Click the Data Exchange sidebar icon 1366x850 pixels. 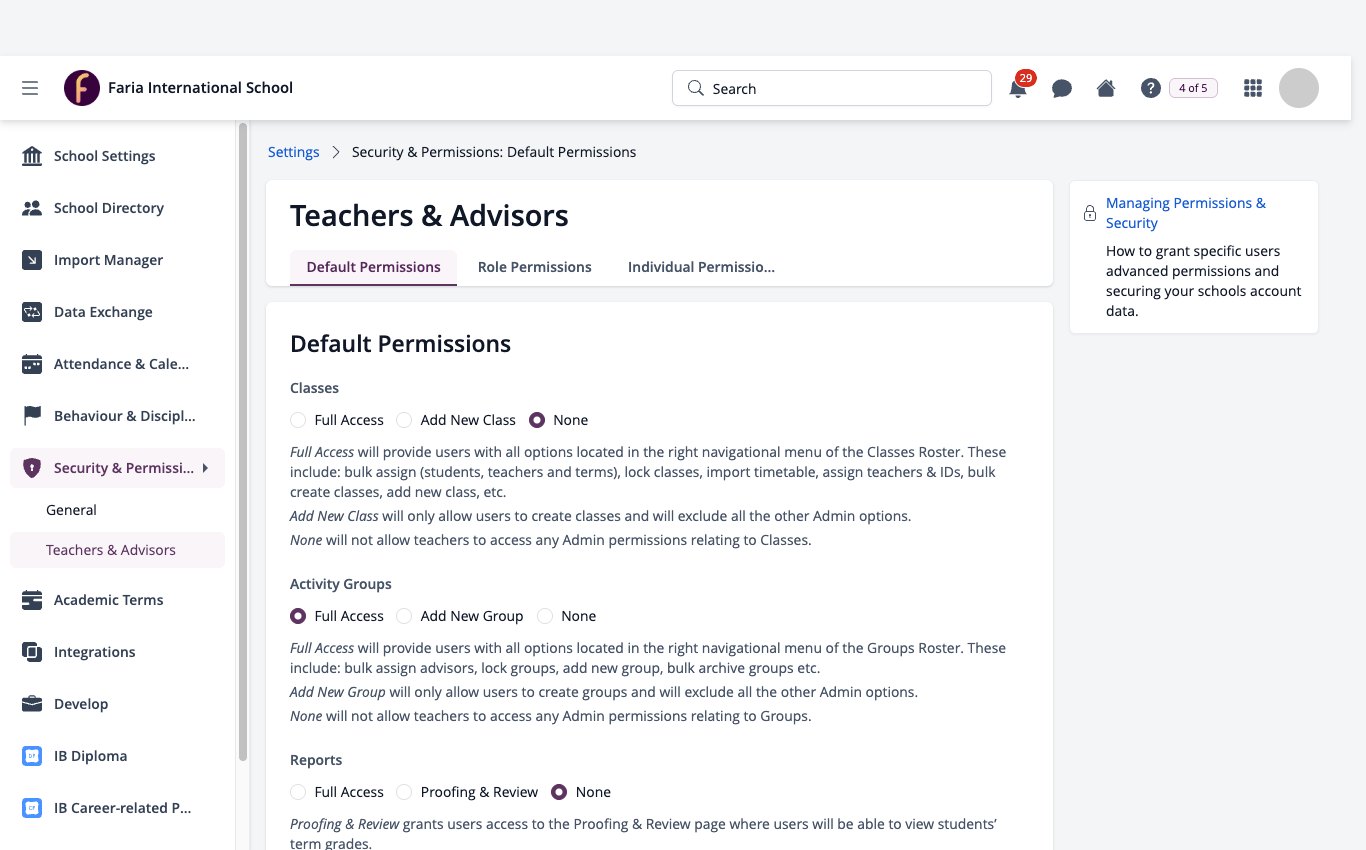pos(32,312)
